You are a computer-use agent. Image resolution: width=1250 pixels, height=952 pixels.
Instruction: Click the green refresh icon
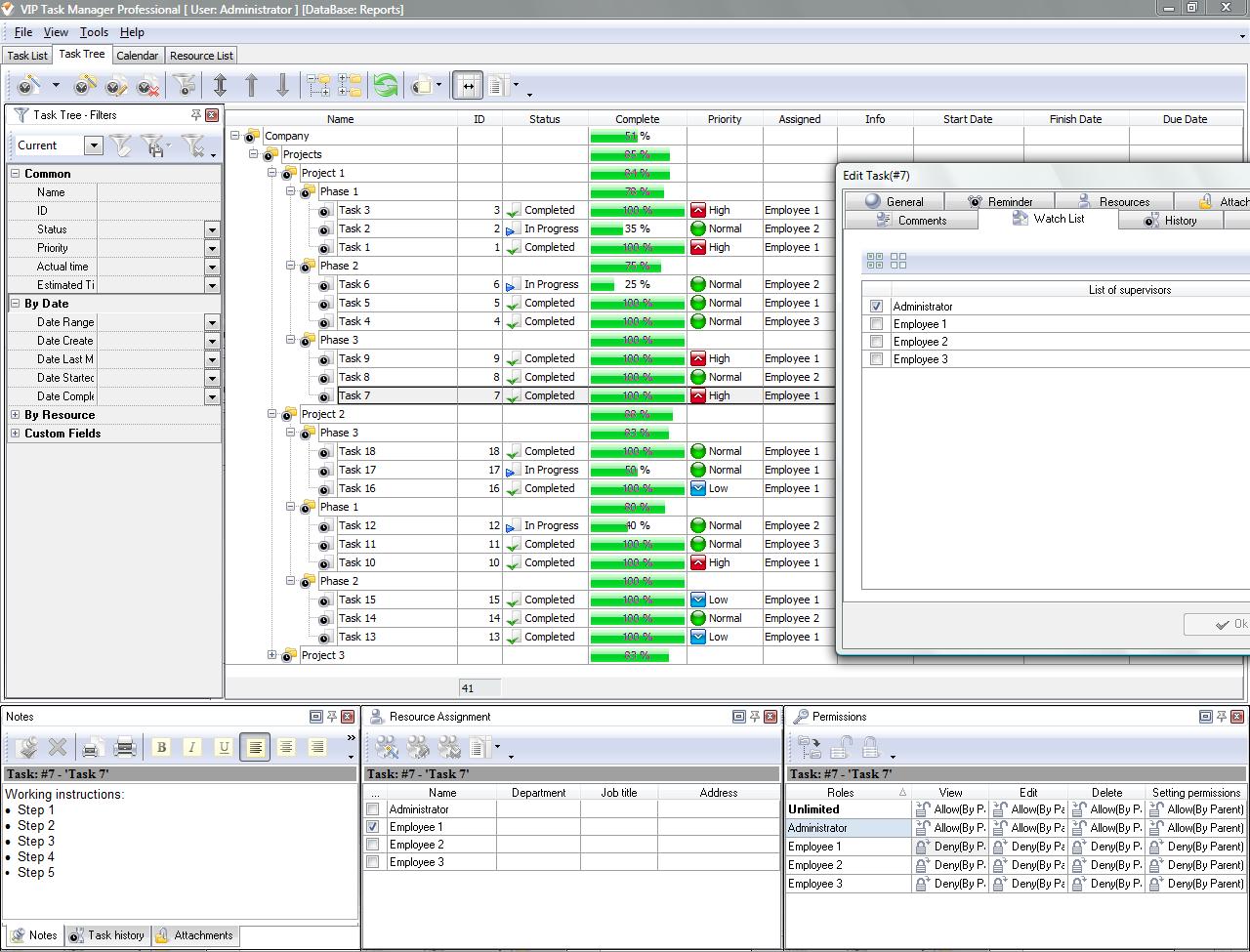pos(386,87)
